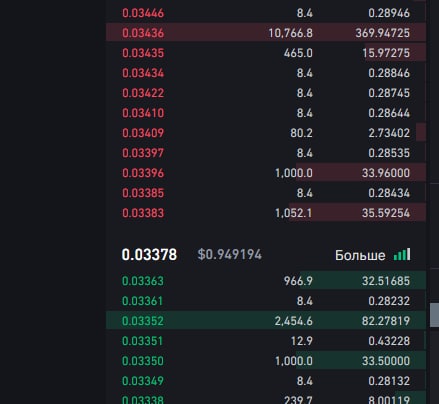Click amount 465.0 in ask row

coord(298,53)
